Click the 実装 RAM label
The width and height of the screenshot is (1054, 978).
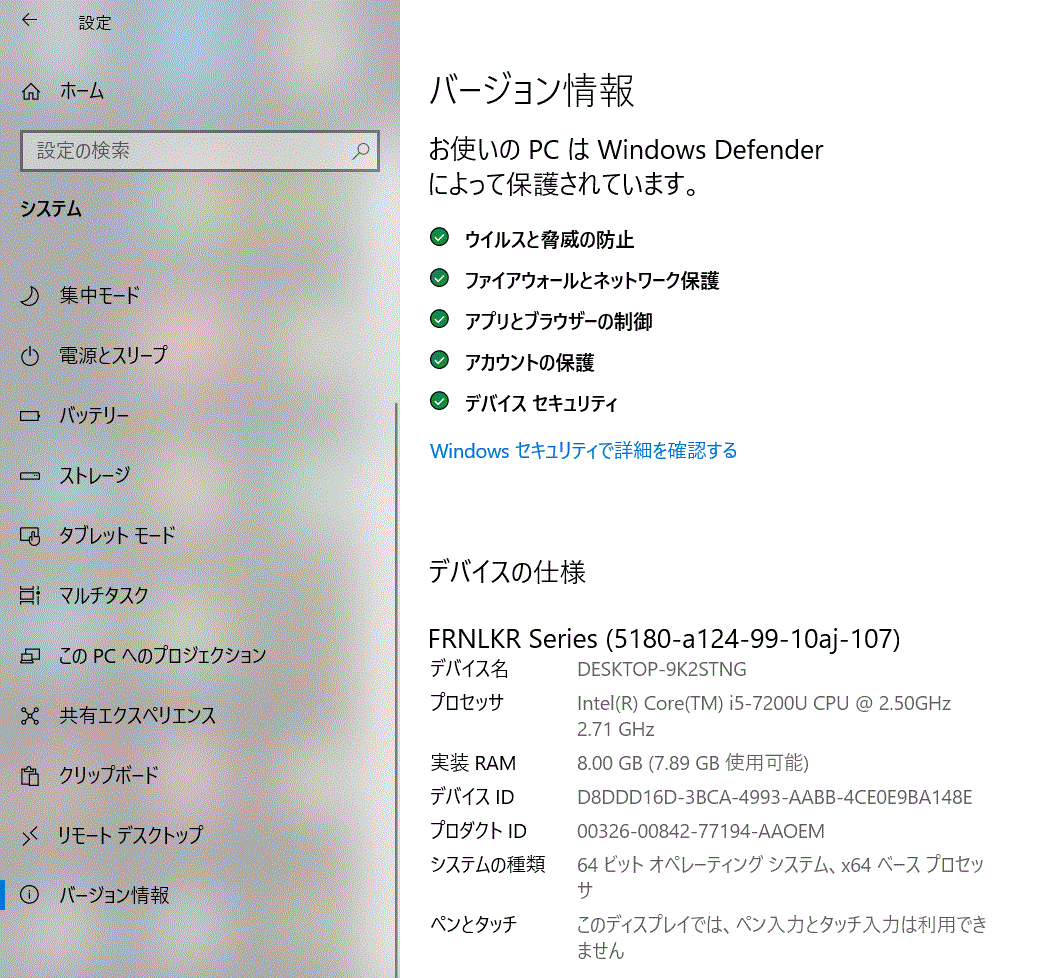click(x=473, y=763)
